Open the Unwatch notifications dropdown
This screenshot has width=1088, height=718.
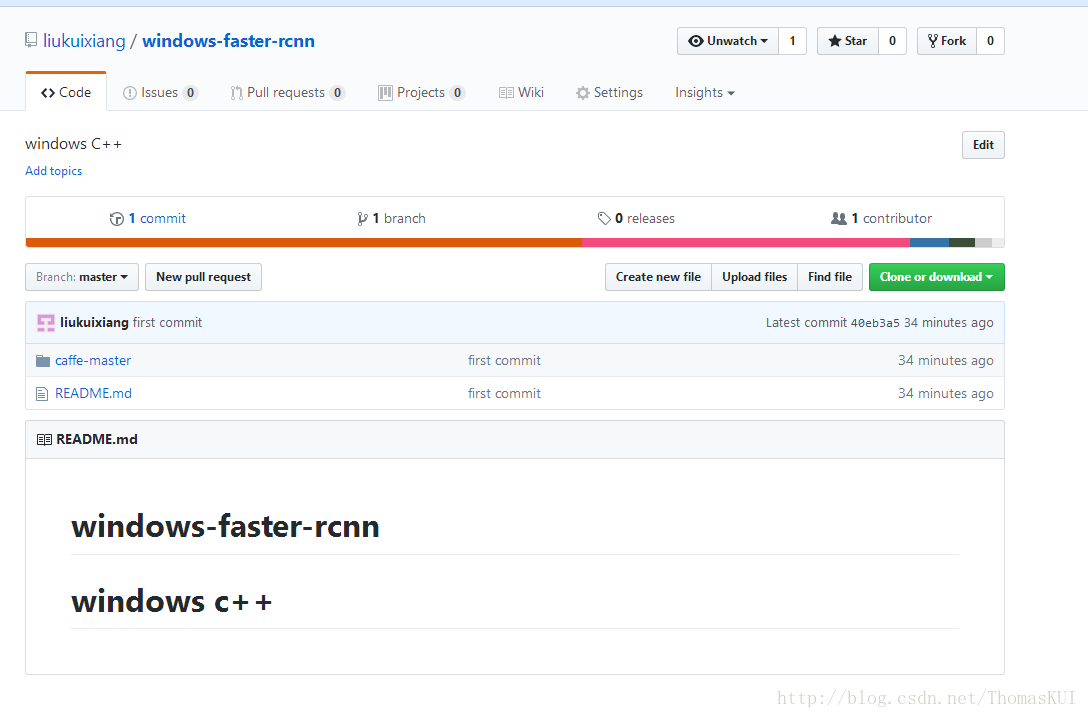728,41
